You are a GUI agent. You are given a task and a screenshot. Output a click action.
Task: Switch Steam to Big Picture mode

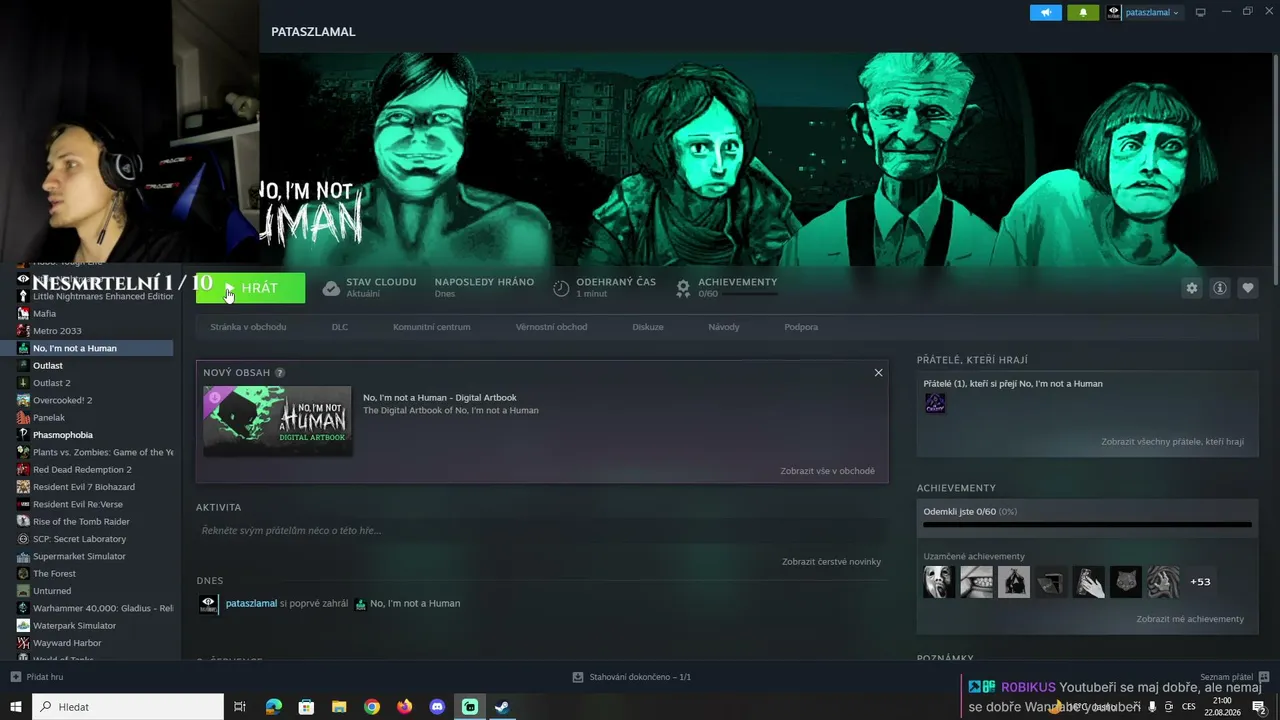(x=1201, y=13)
